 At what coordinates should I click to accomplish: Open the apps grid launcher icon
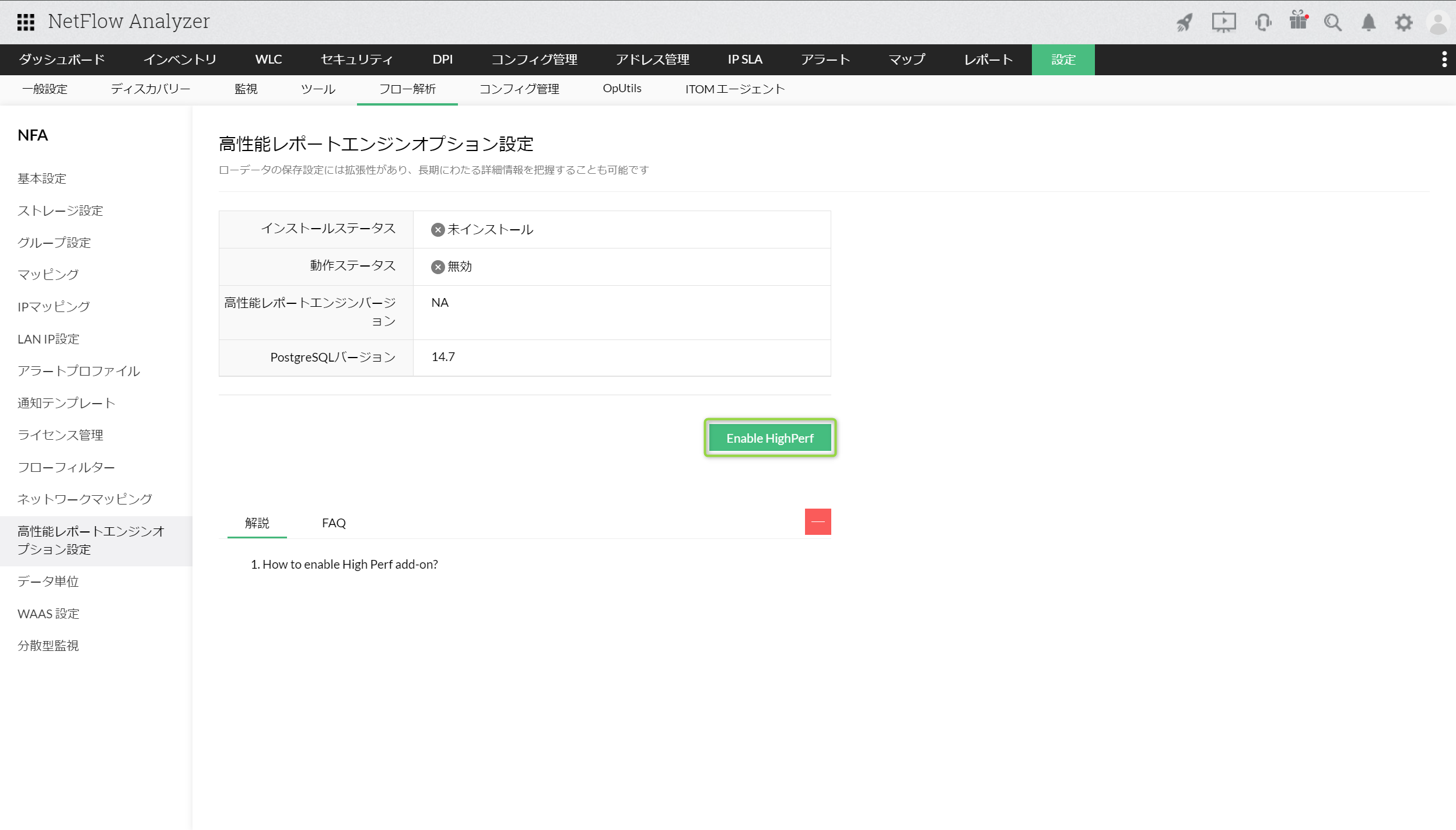click(26, 22)
